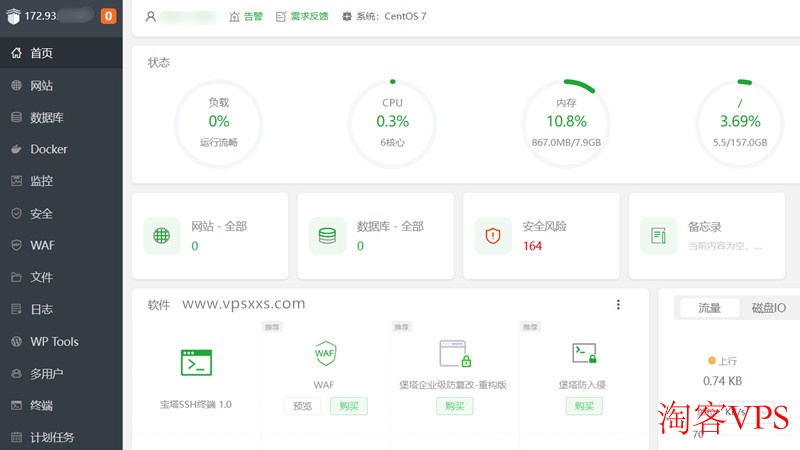
Task: Click the WAF software shield icon
Action: 325,353
